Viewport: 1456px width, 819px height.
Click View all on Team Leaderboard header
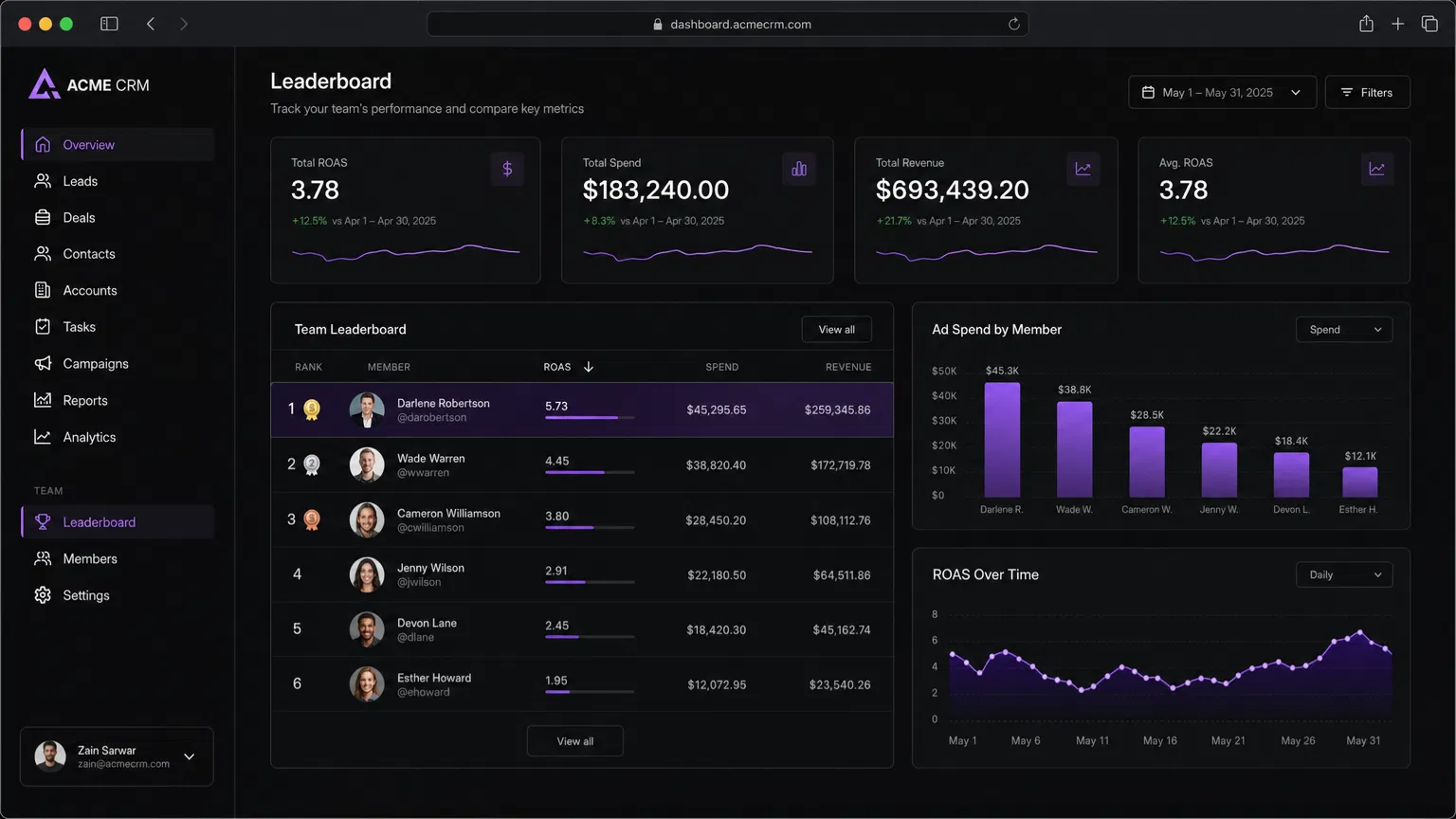(836, 329)
